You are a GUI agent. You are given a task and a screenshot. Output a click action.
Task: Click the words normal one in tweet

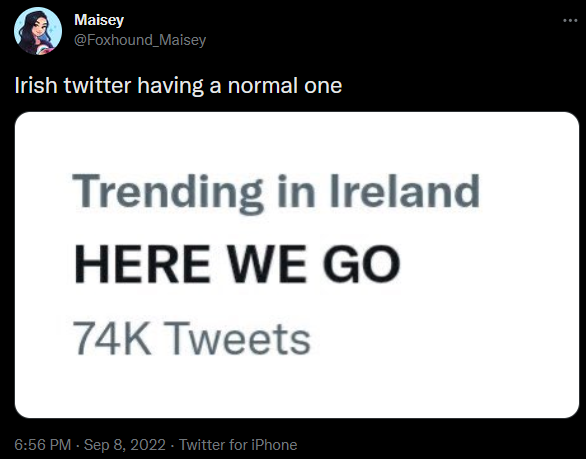click(x=285, y=86)
